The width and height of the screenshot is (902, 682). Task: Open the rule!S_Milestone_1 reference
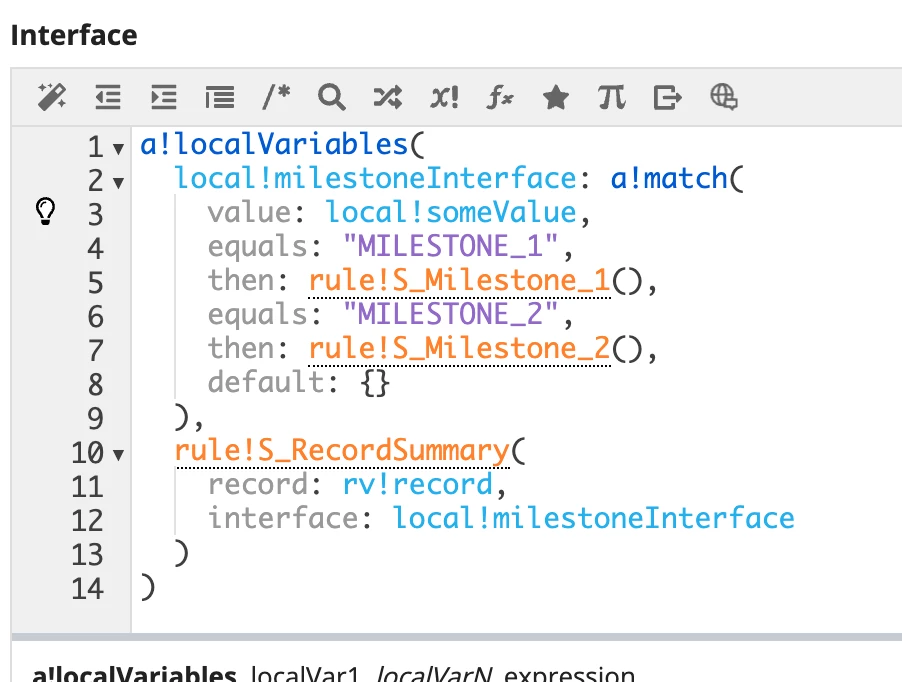pyautogui.click(x=459, y=281)
